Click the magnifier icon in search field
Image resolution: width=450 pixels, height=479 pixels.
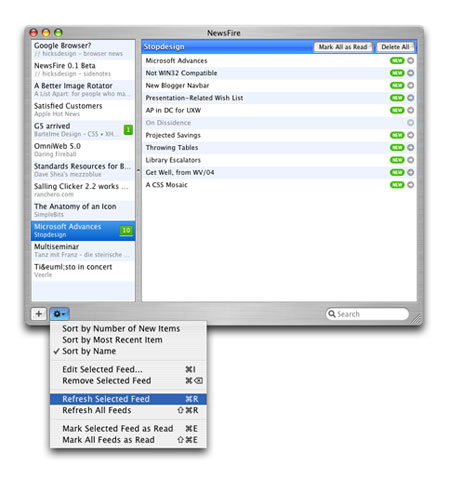click(x=332, y=314)
